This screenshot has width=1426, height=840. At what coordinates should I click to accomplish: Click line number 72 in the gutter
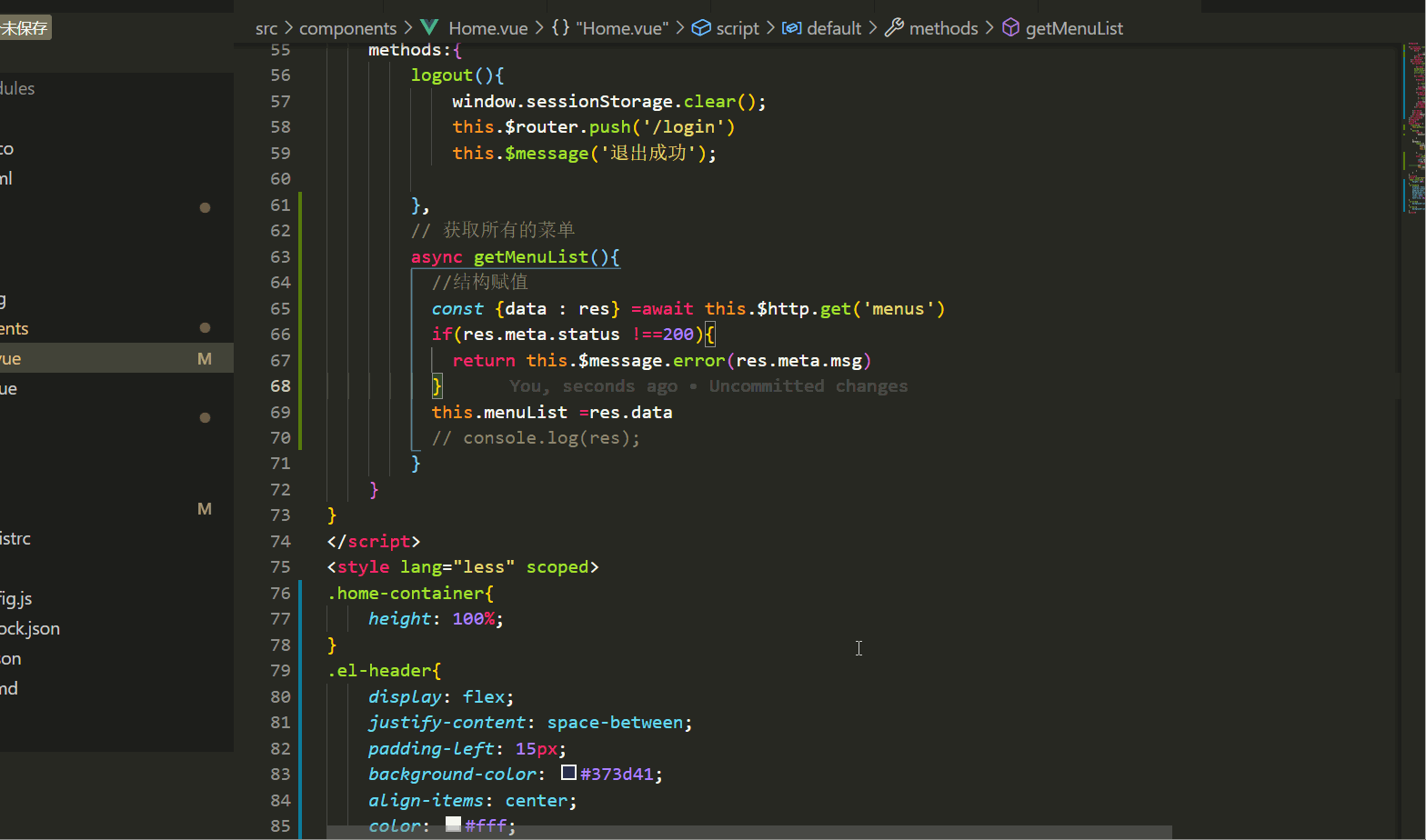pos(280,490)
